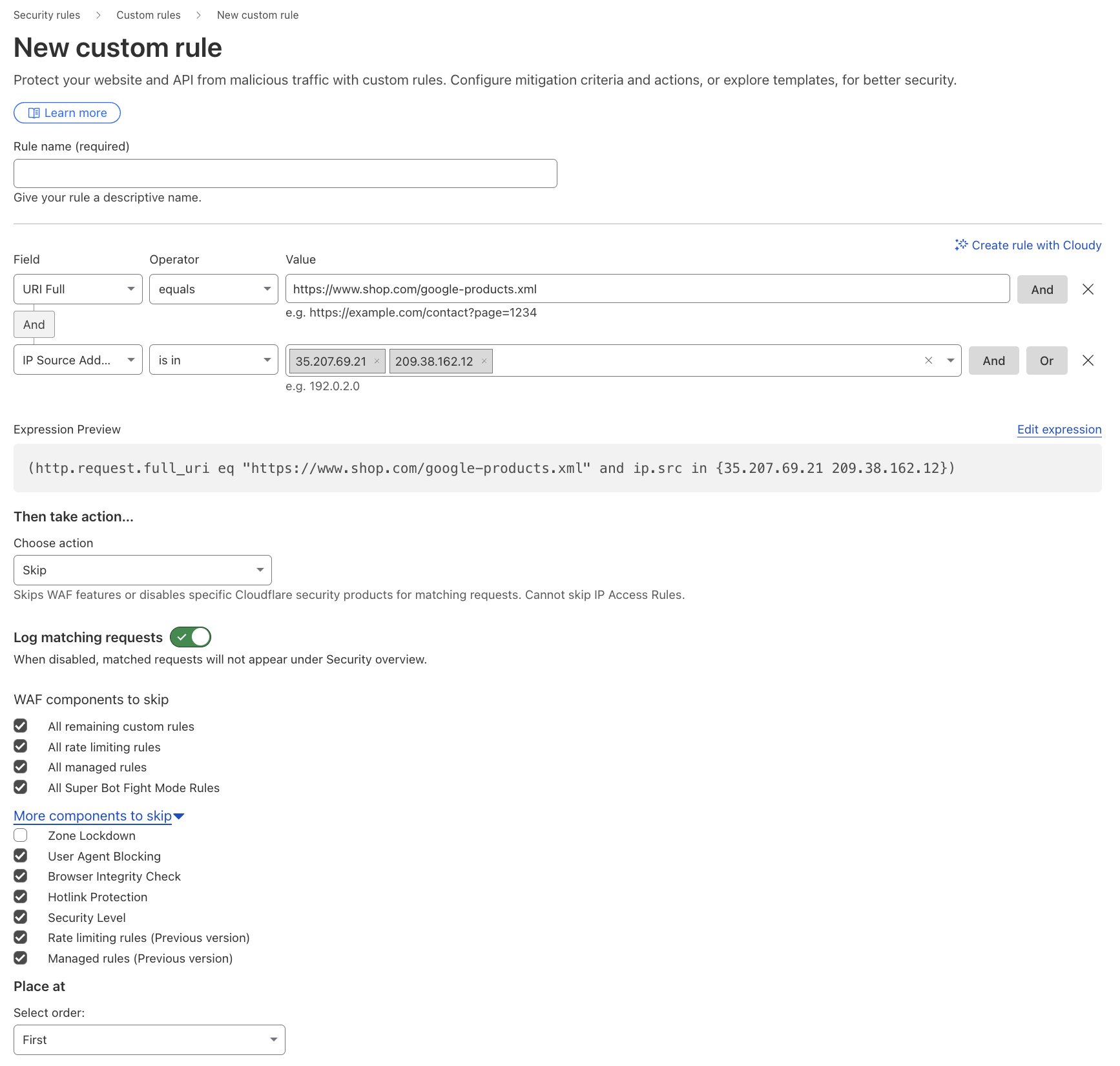
Task: Disable Log matching requests toggle
Action: click(191, 637)
